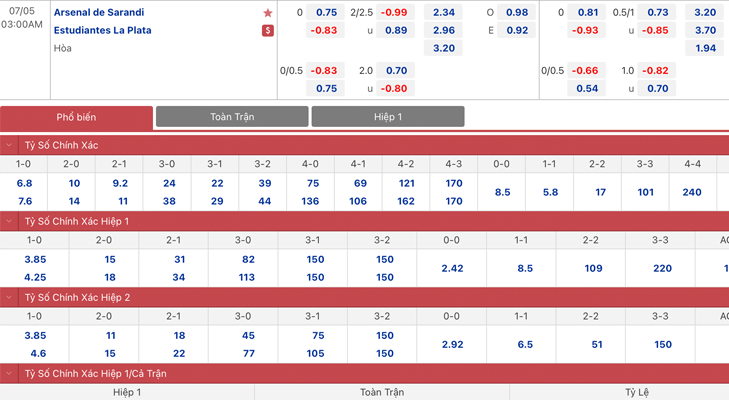Pick over 2/2.5 odds -0.99
729x400 pixels.
395,13
